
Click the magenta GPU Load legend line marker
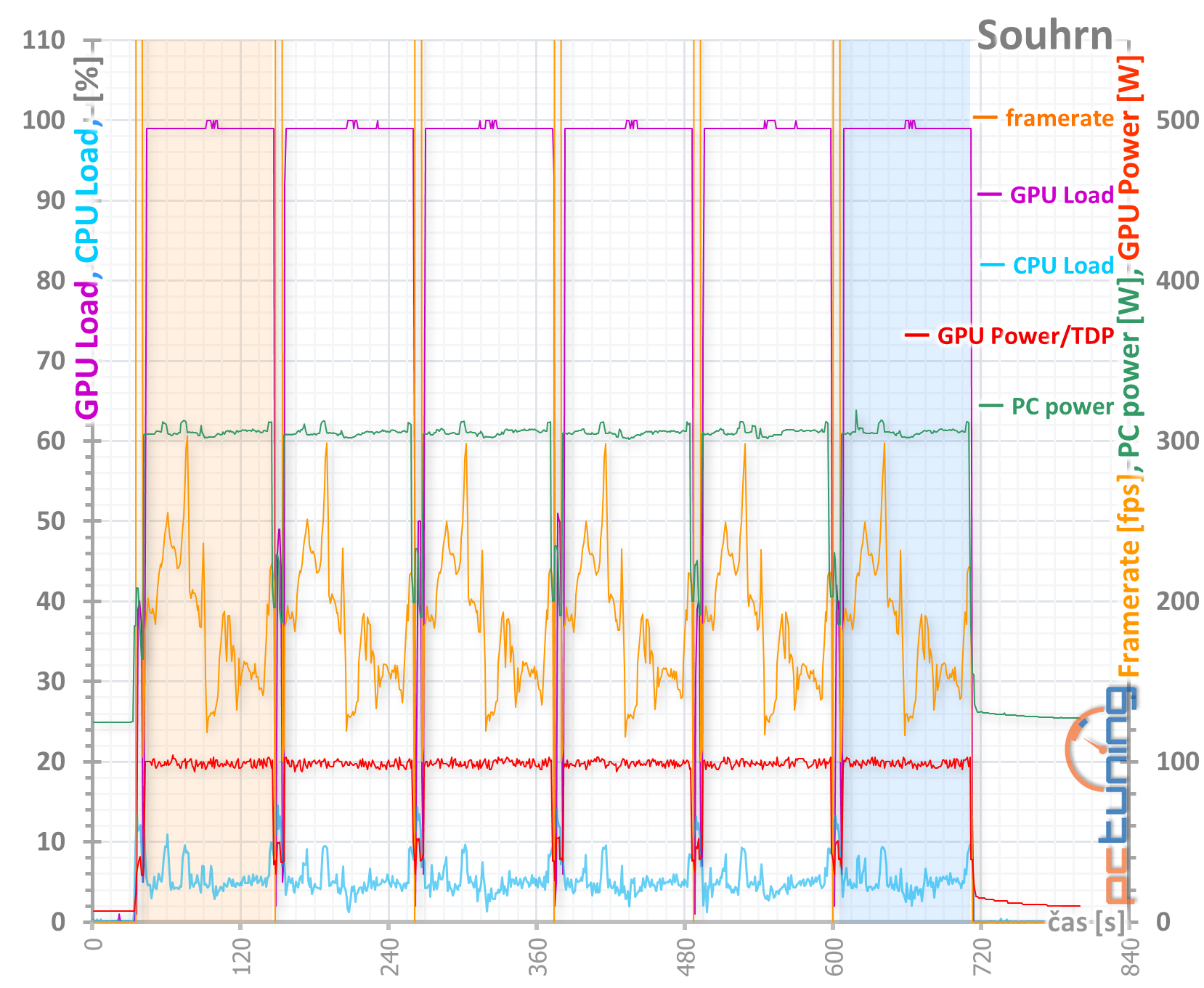pos(990,195)
